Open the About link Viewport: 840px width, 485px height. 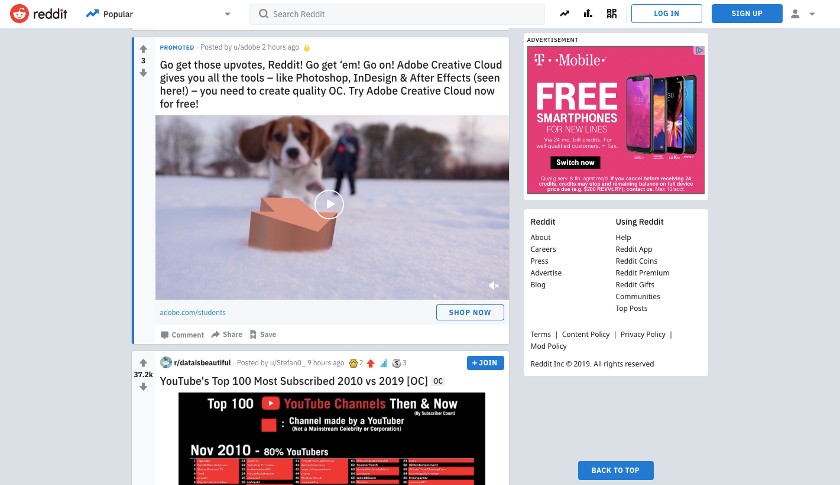click(541, 237)
